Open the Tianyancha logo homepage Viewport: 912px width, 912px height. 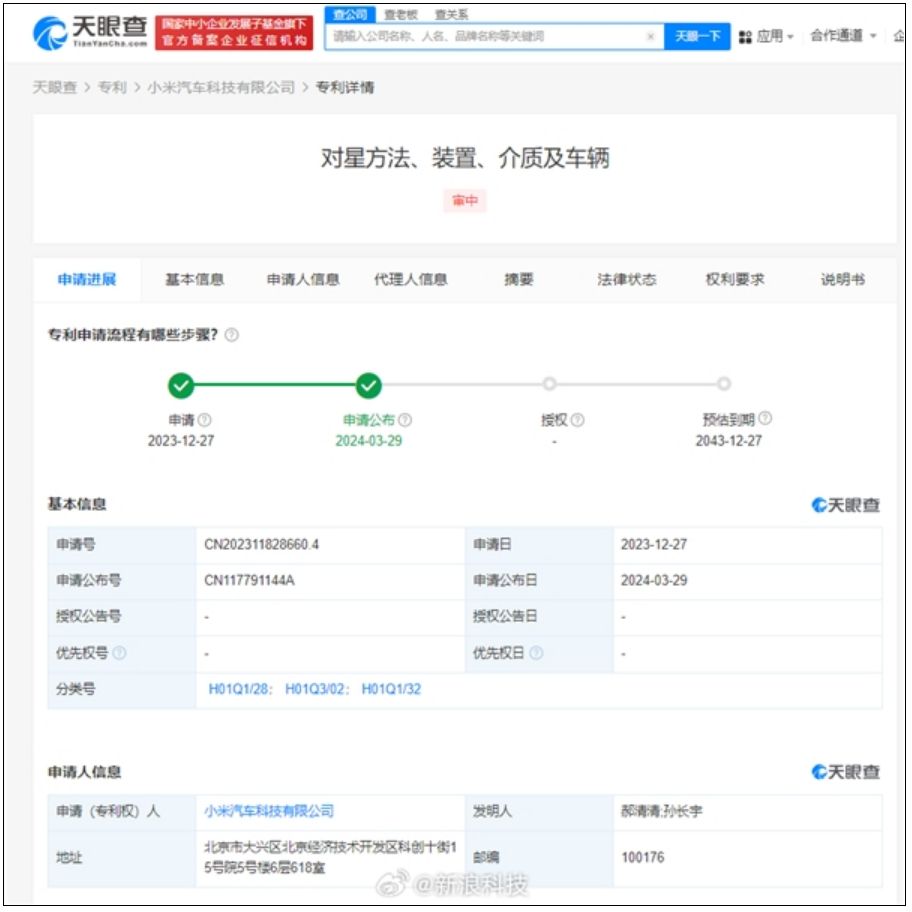coord(90,32)
